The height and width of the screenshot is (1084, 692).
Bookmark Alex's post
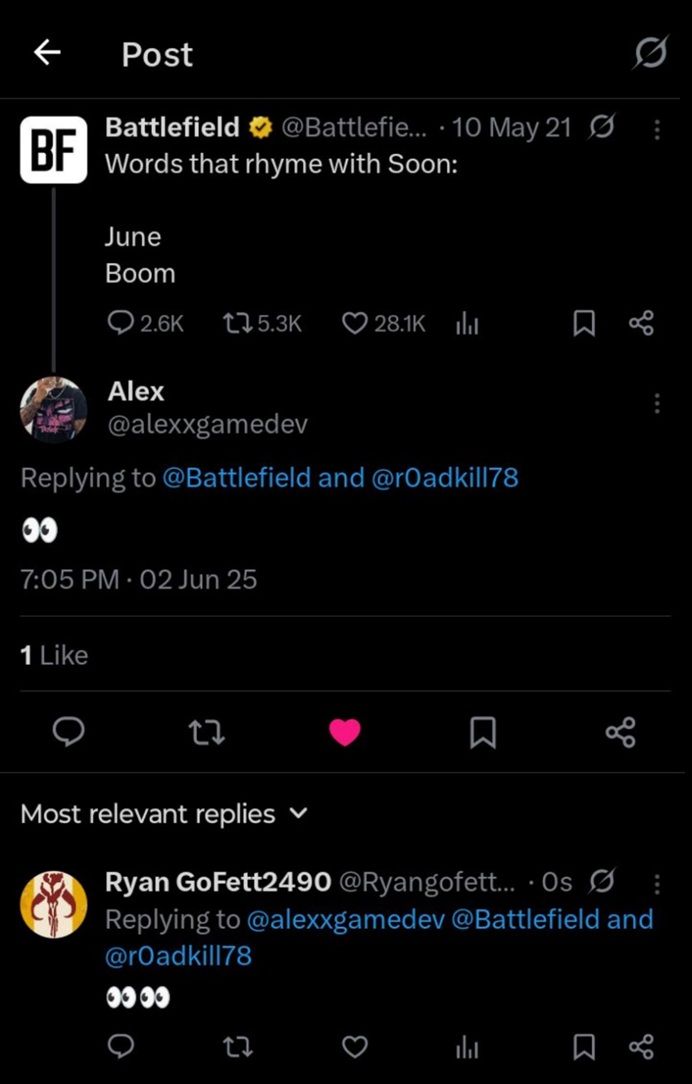483,734
